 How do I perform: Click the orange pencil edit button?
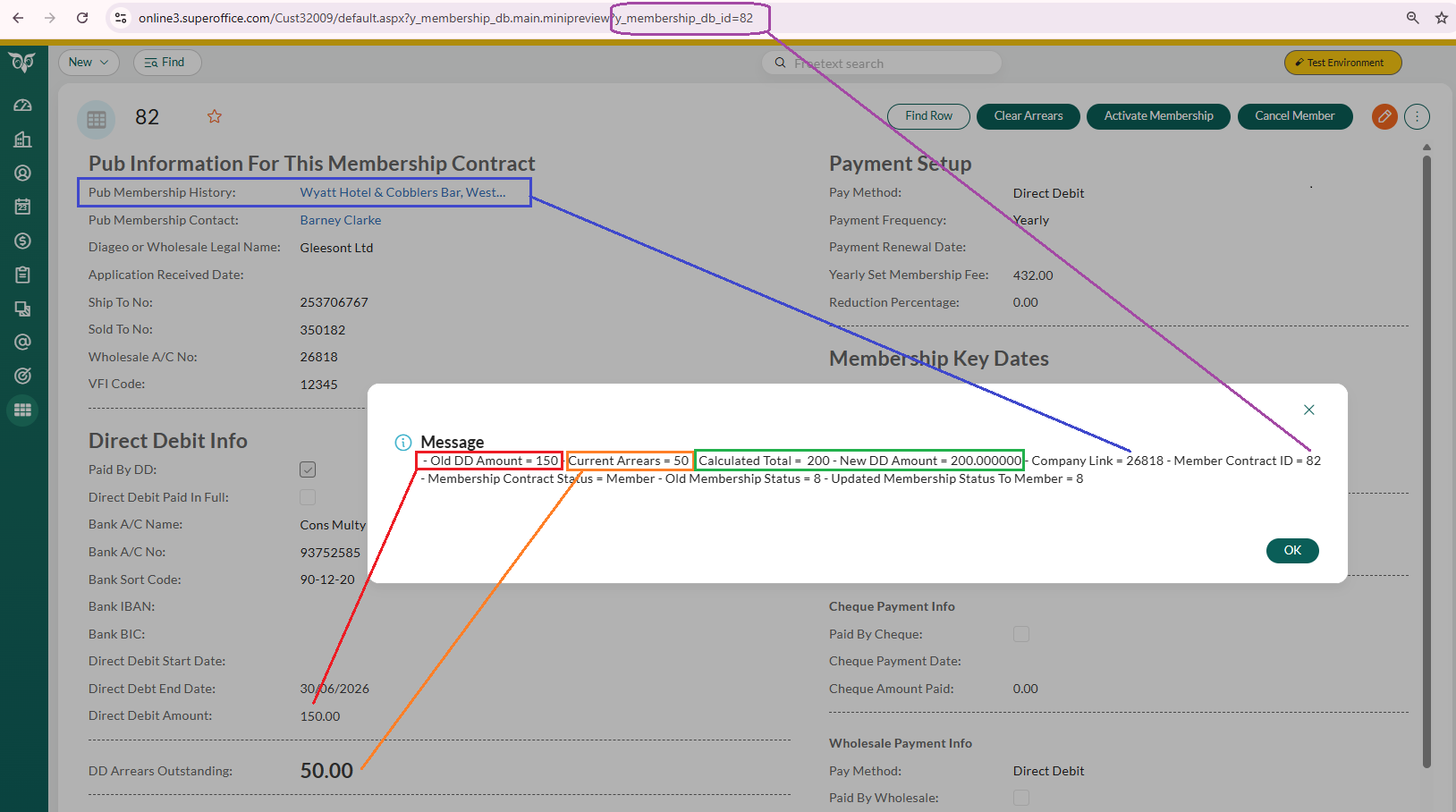point(1384,116)
